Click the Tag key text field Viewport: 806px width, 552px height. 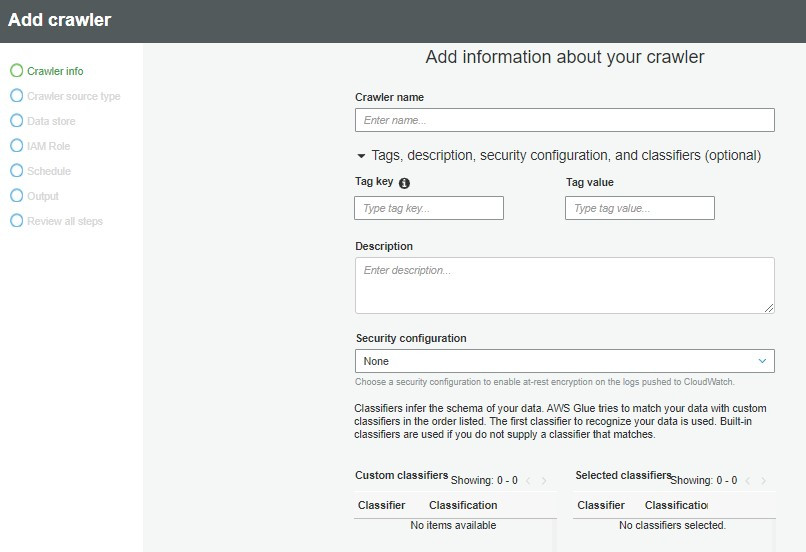[428, 208]
